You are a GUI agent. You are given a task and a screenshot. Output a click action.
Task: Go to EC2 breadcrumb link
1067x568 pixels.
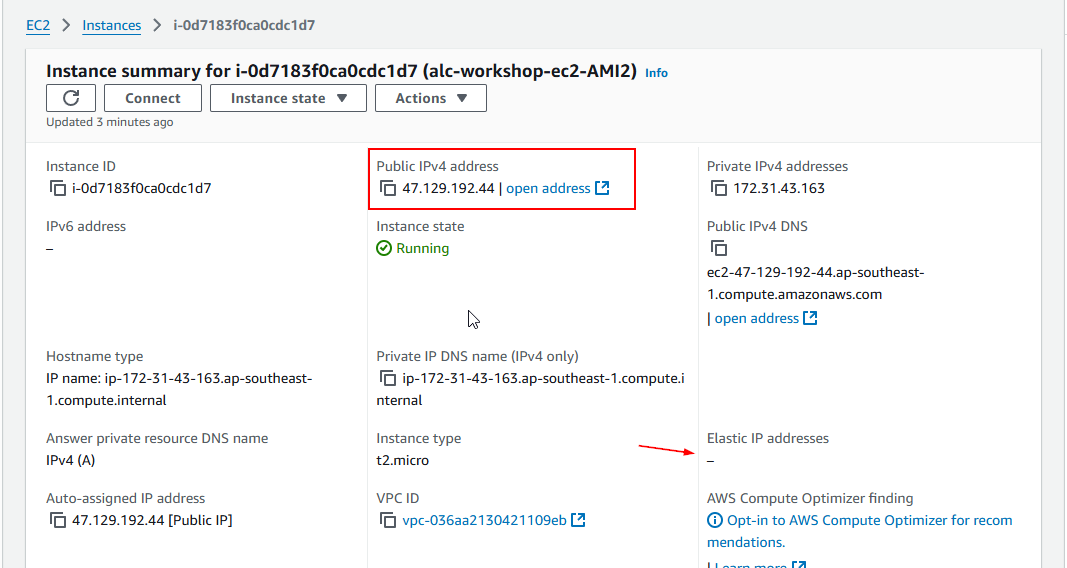(38, 25)
